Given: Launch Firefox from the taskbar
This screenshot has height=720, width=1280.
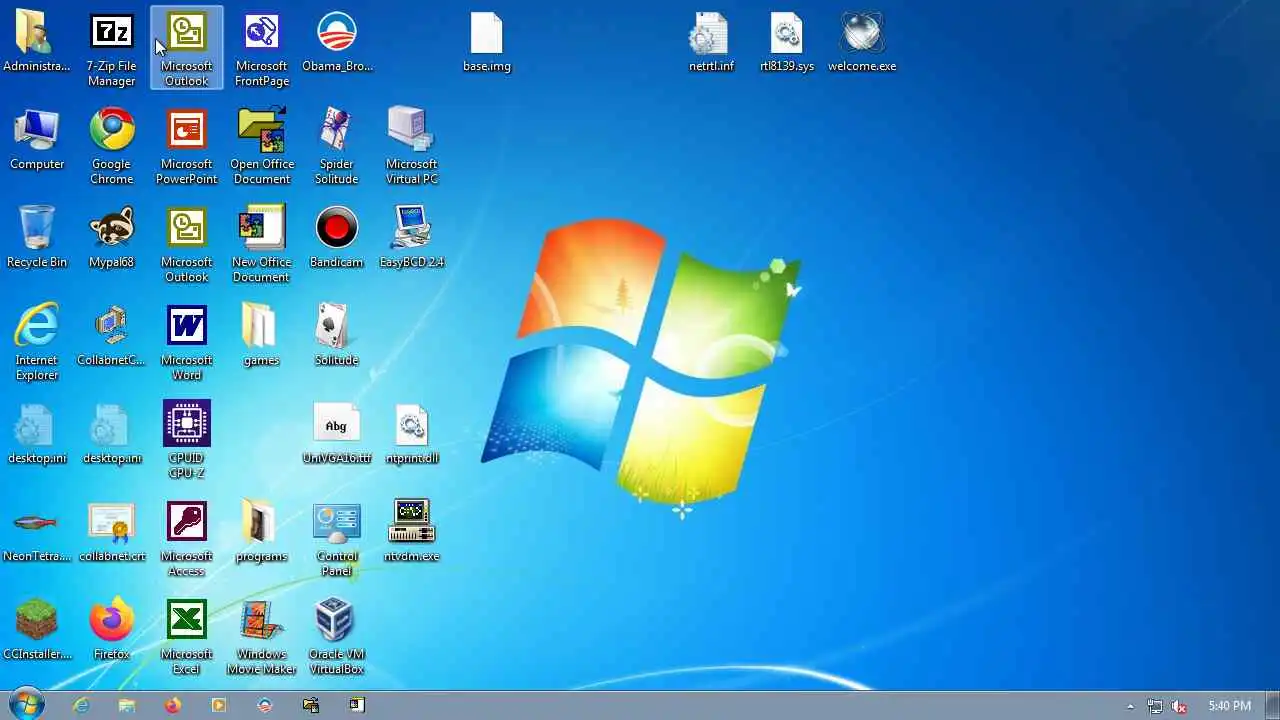Looking at the screenshot, I should pyautogui.click(x=173, y=705).
